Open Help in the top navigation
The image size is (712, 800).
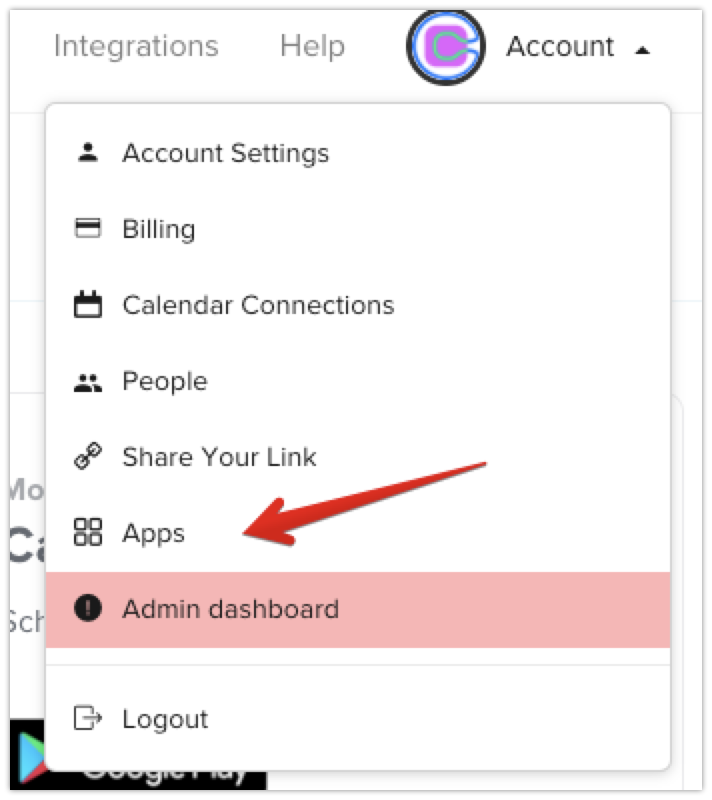[312, 46]
